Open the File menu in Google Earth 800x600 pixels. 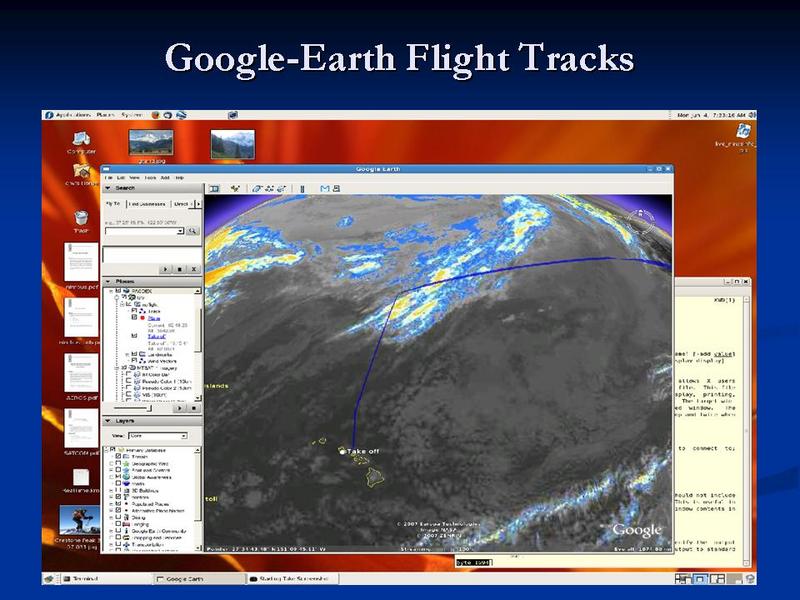coord(109,178)
